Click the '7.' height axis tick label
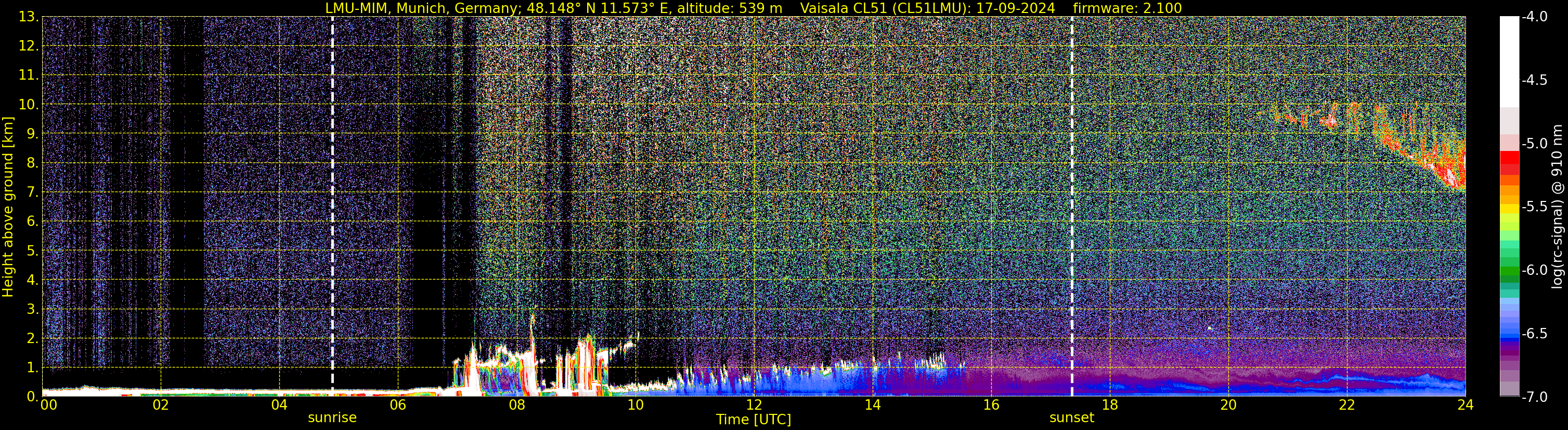 point(32,193)
